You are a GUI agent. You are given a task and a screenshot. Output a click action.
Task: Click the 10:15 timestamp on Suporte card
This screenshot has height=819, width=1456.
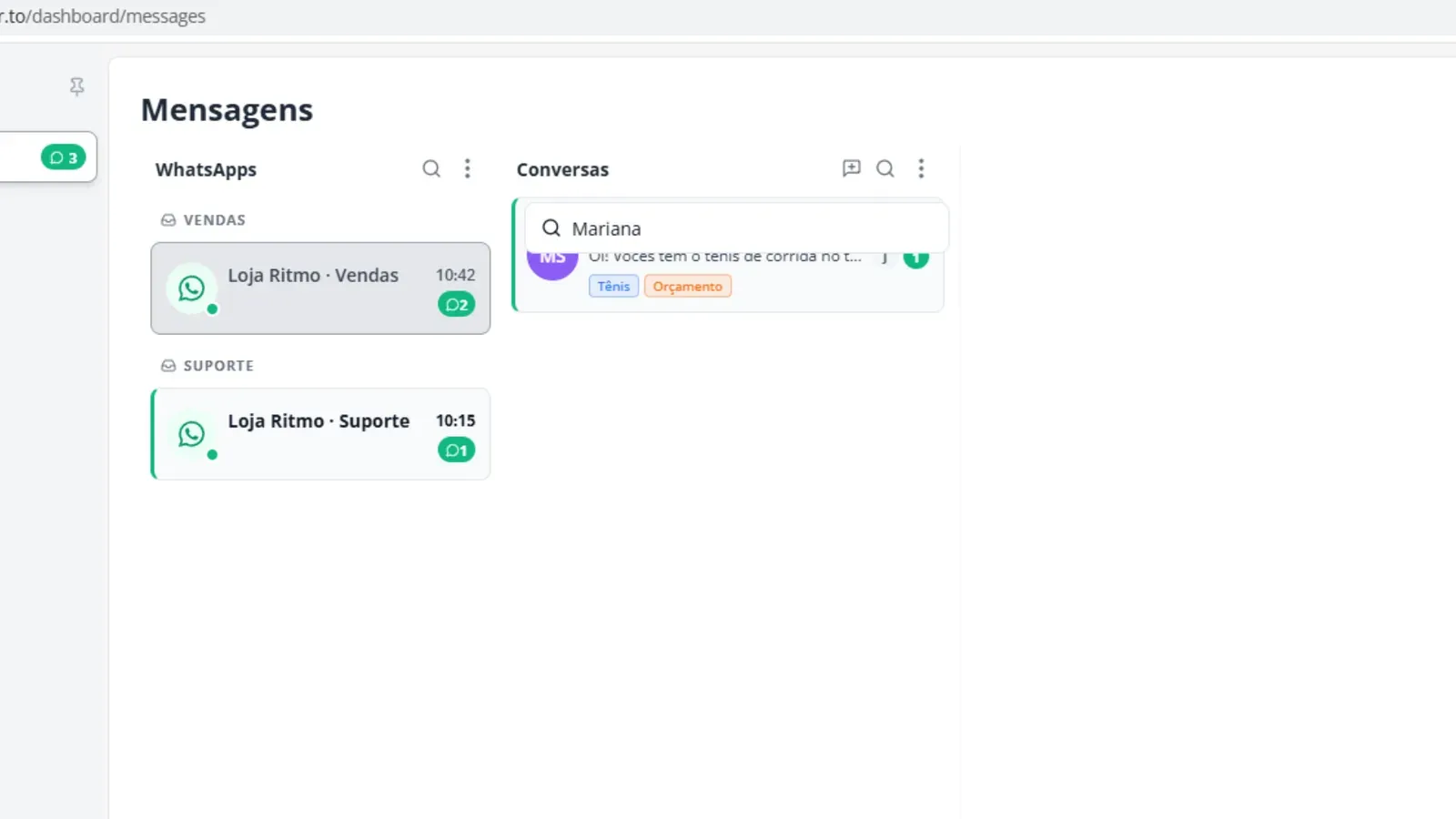coord(456,420)
